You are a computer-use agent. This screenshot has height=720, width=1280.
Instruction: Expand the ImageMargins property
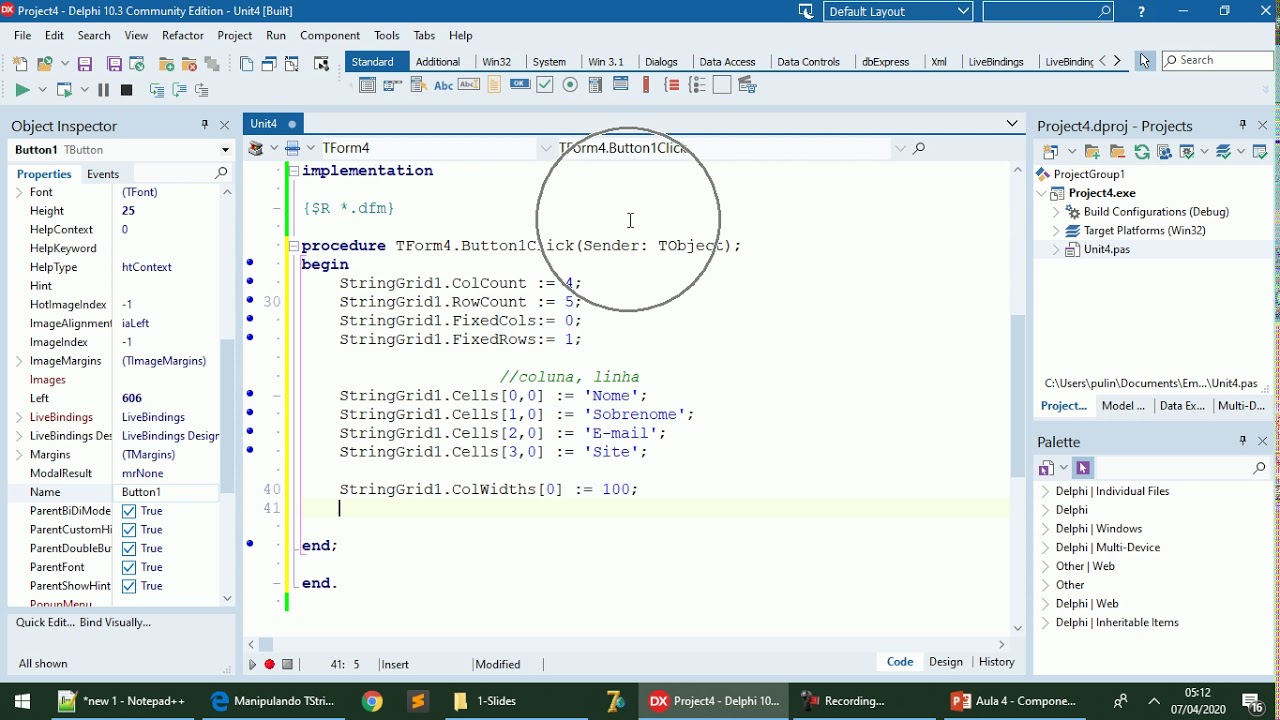point(19,361)
